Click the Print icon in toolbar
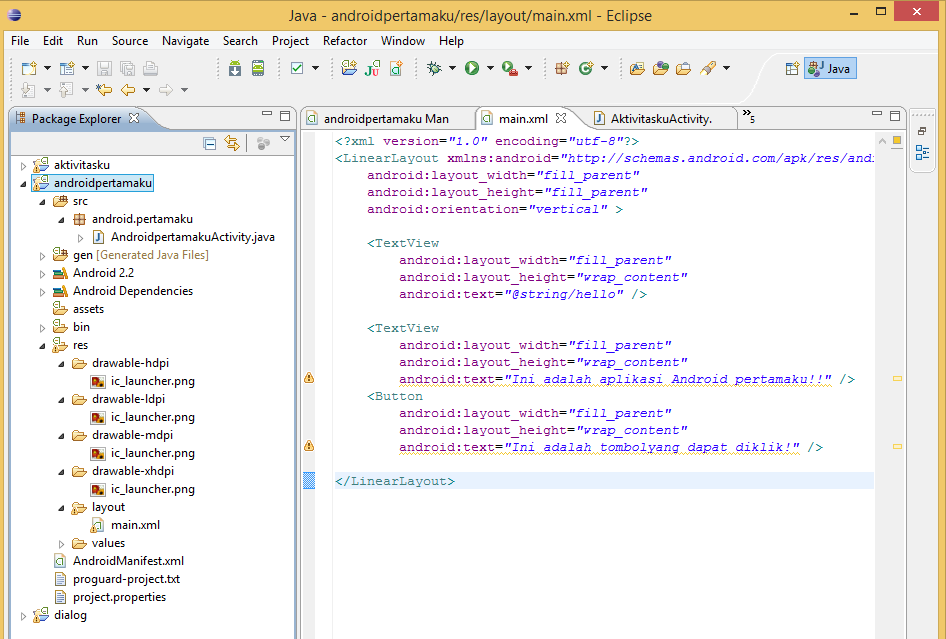This screenshot has width=946, height=639. 150,68
